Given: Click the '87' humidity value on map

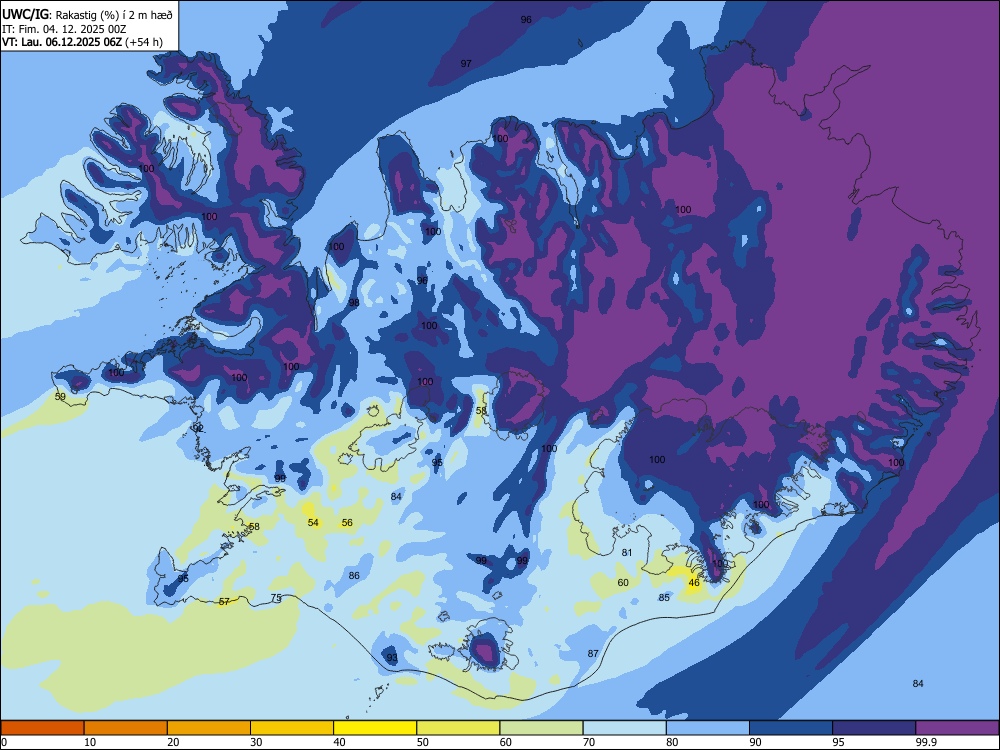Looking at the screenshot, I should [593, 653].
